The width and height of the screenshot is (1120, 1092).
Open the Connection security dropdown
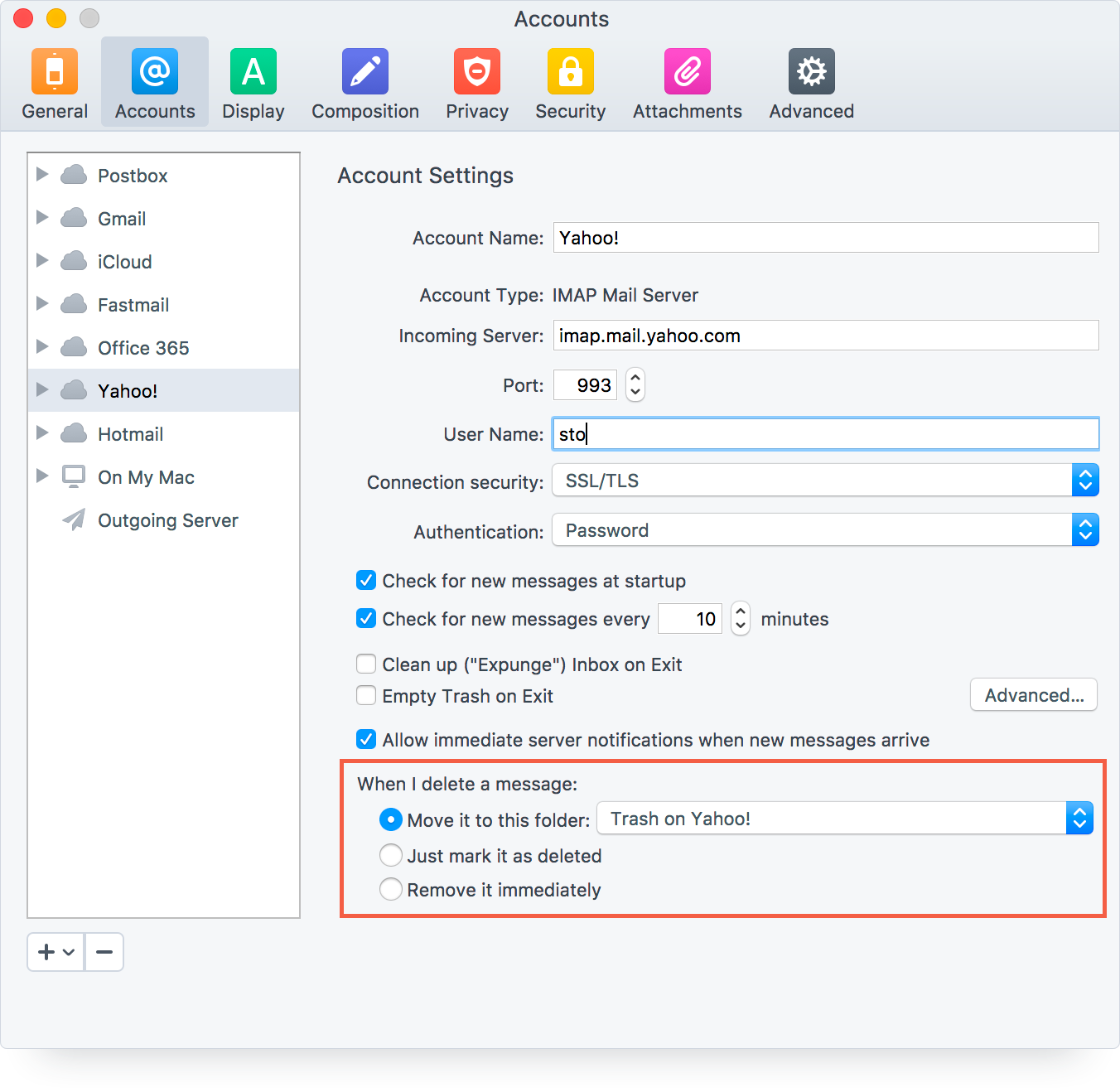[x=1085, y=480]
